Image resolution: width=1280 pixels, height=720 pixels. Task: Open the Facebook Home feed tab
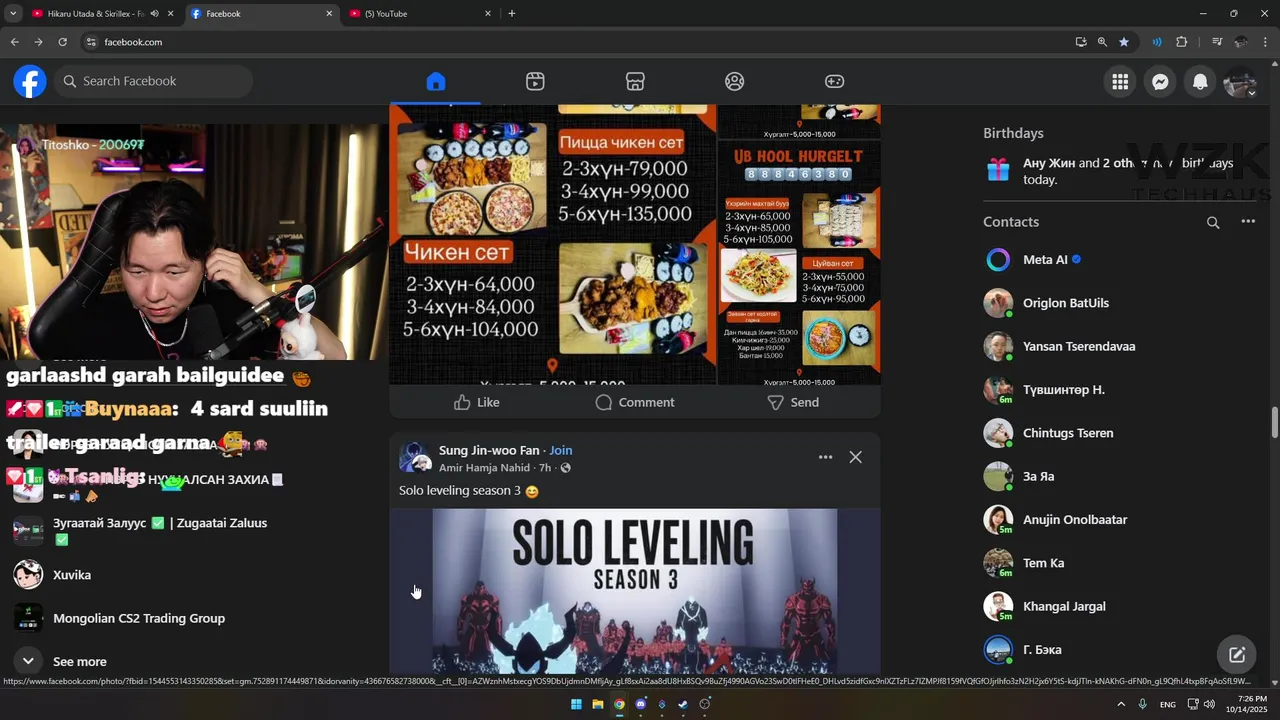(x=435, y=82)
